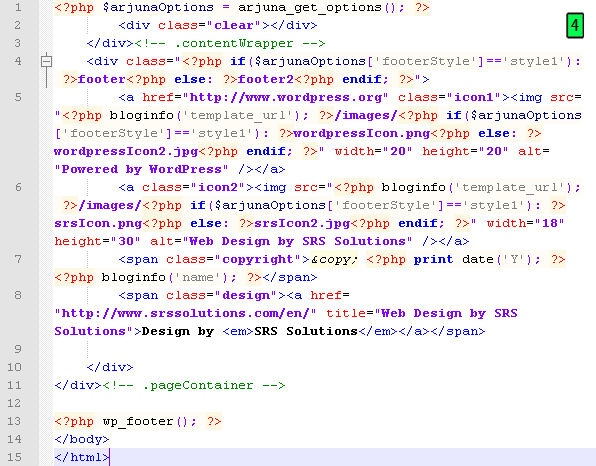Click the "design" class value on line 8
The height and width of the screenshot is (466, 596).
tap(246, 296)
